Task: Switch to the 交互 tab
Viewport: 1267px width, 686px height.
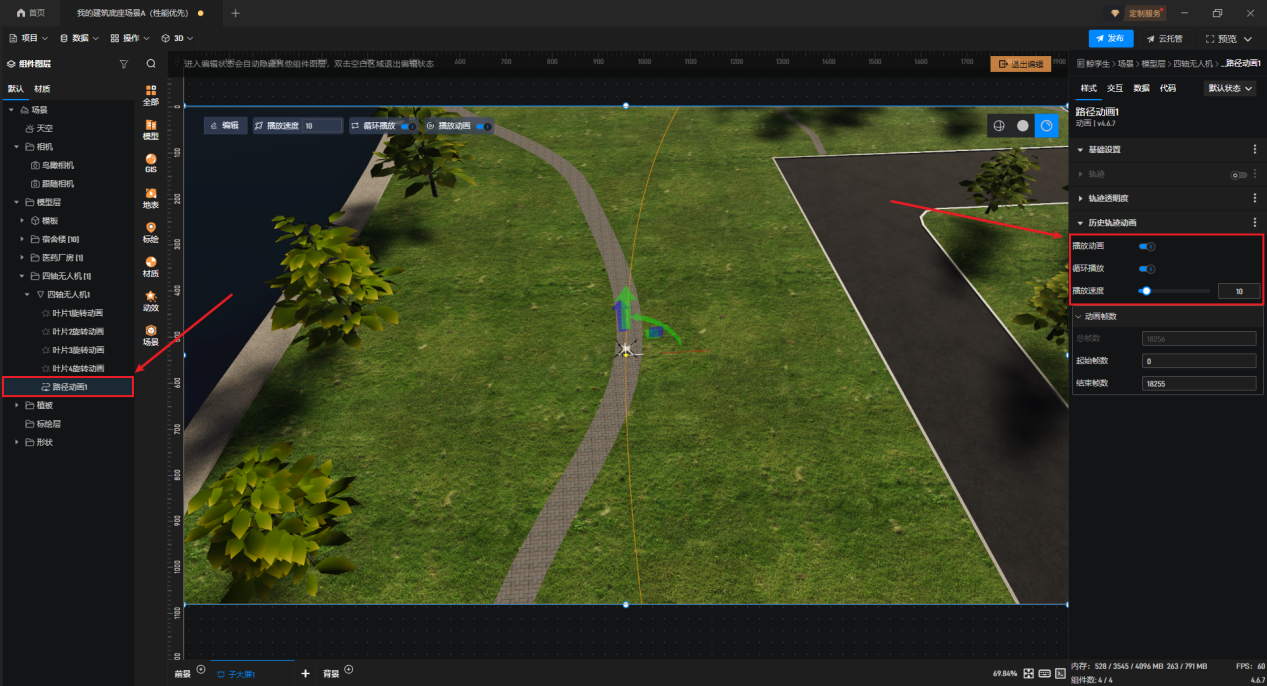Action: click(x=1115, y=88)
